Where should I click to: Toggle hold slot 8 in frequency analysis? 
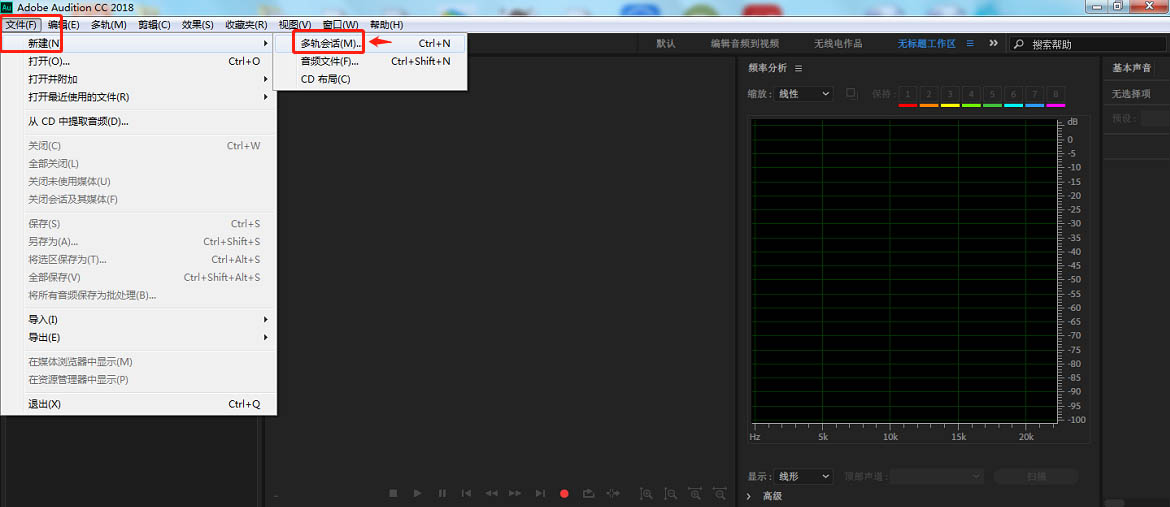click(1055, 93)
